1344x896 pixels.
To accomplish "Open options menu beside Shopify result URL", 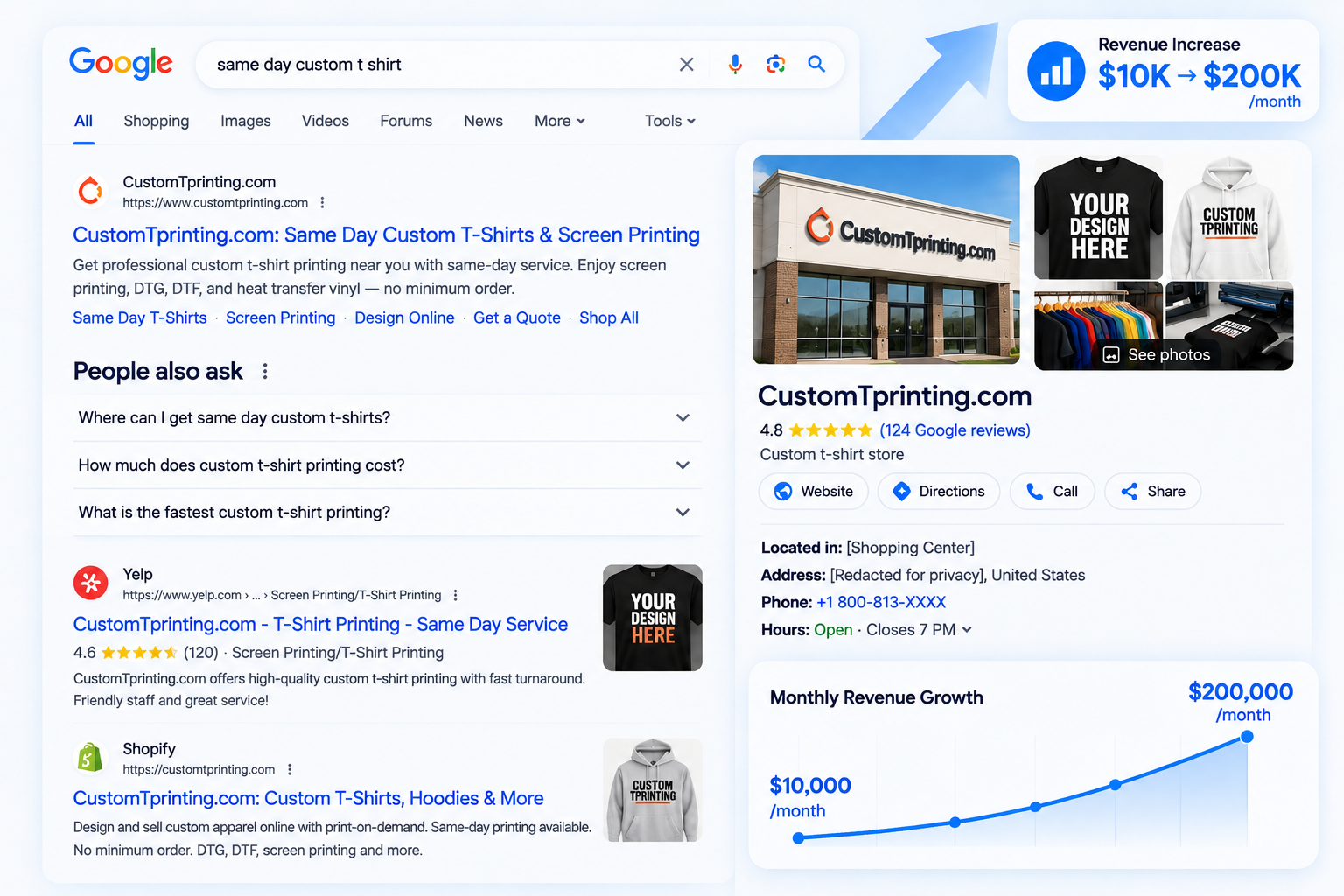I will coord(290,770).
